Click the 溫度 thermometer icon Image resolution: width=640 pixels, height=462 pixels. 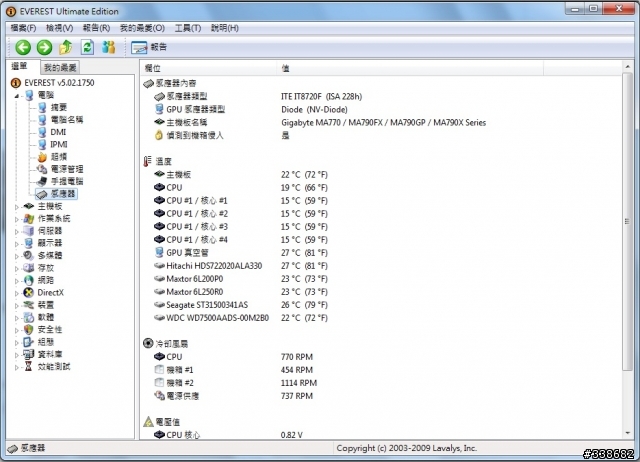click(x=147, y=161)
